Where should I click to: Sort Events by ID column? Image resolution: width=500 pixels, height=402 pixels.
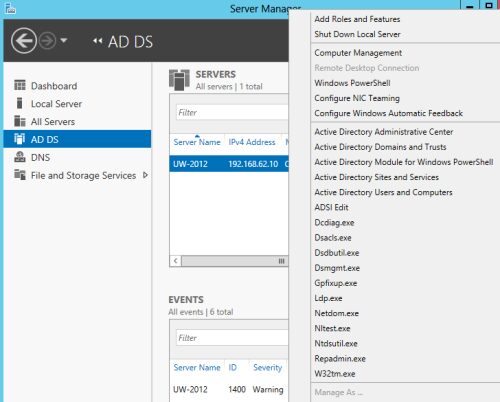[x=232, y=367]
